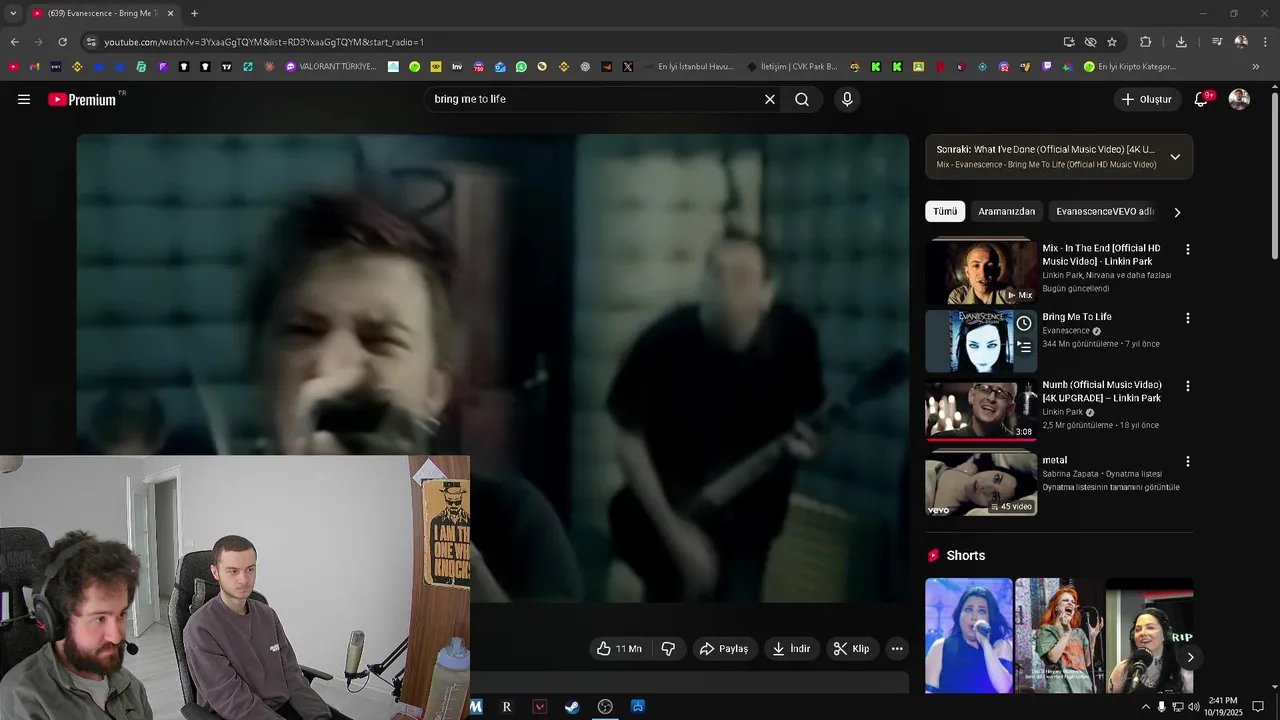Create a clip with Klip button
The image size is (1280, 720).
click(x=852, y=649)
